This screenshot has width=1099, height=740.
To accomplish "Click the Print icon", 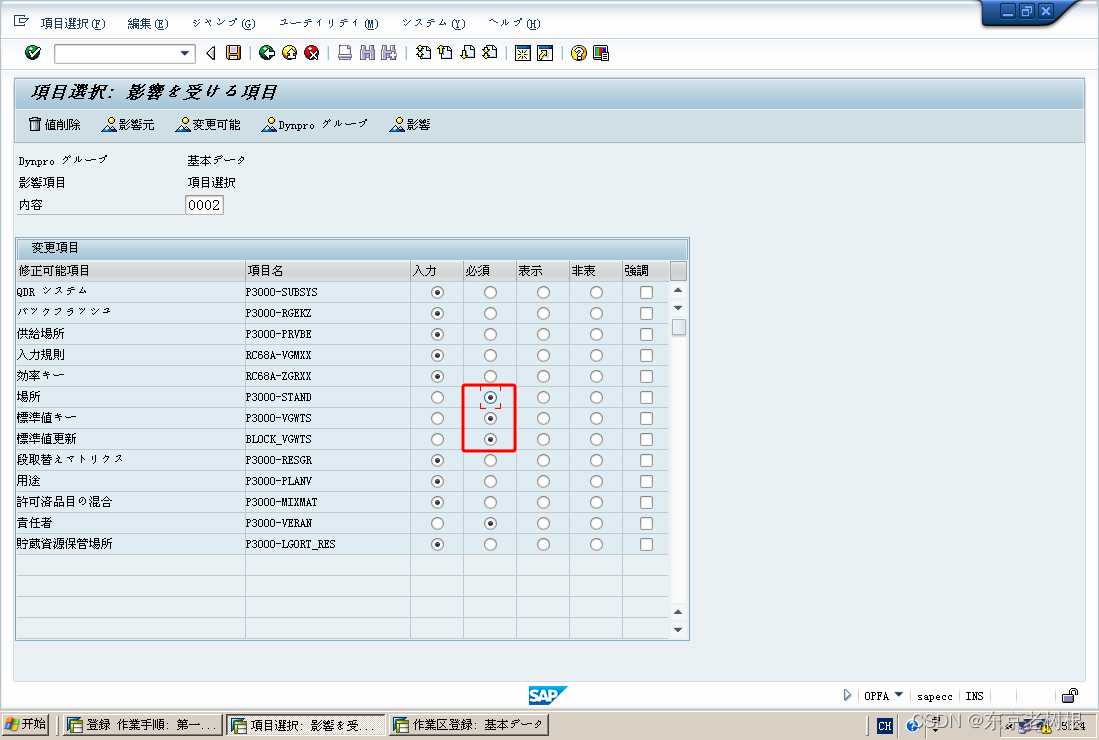I will (x=344, y=53).
